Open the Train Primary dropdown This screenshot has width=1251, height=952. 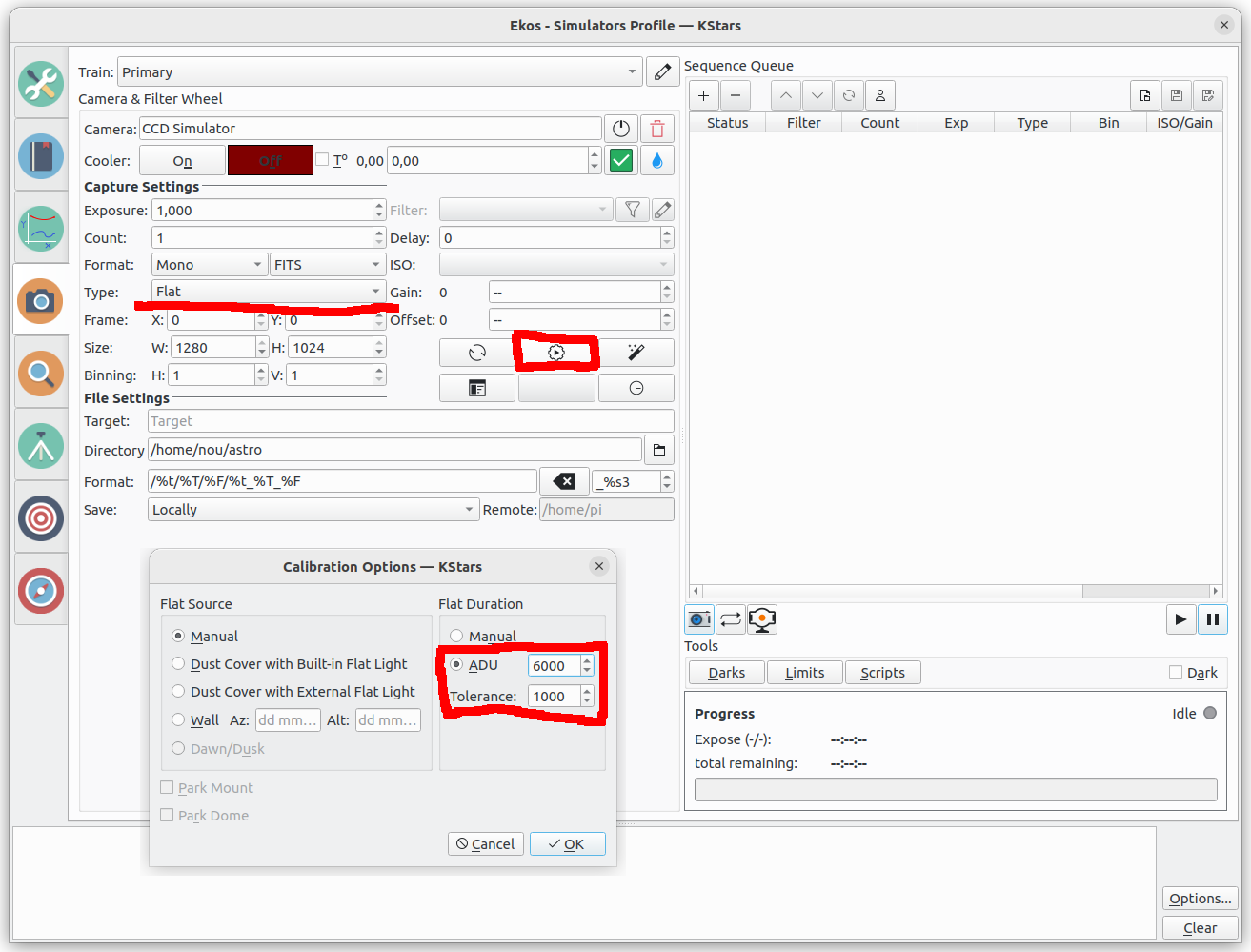click(379, 72)
